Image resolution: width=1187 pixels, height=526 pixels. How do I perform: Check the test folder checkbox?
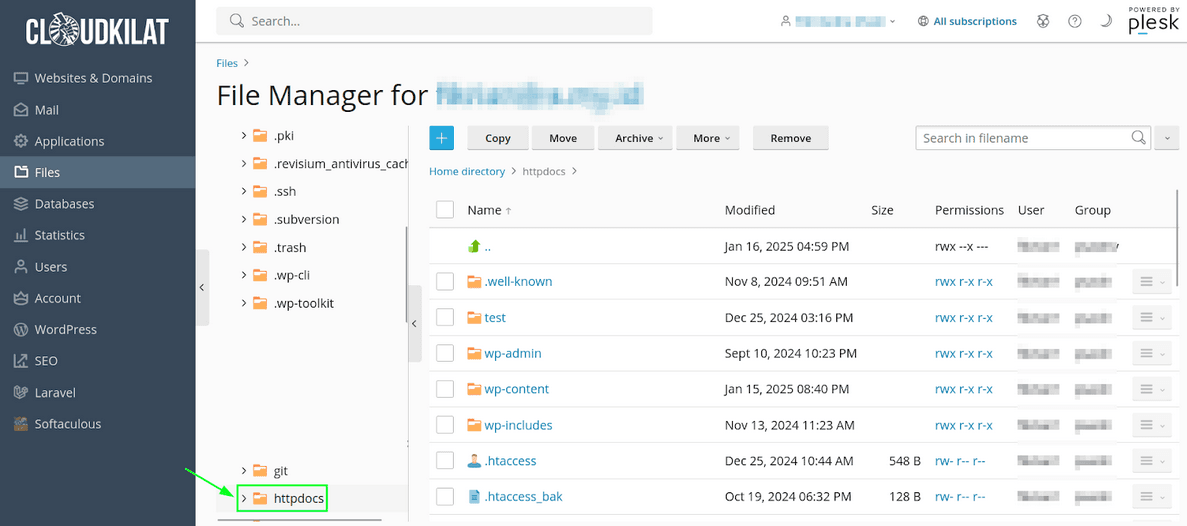[x=445, y=318]
